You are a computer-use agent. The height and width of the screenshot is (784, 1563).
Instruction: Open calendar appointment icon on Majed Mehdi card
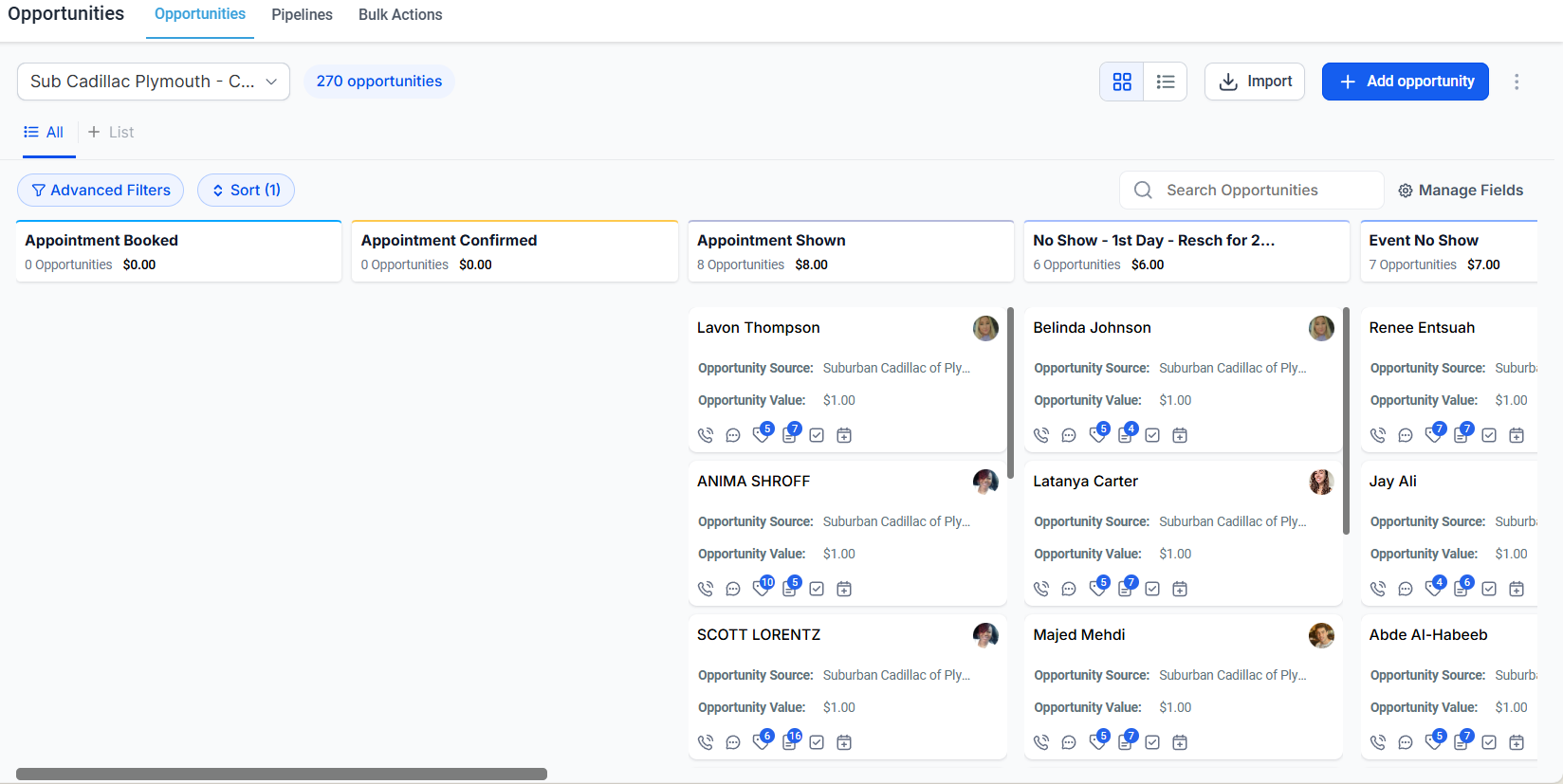click(x=1180, y=742)
